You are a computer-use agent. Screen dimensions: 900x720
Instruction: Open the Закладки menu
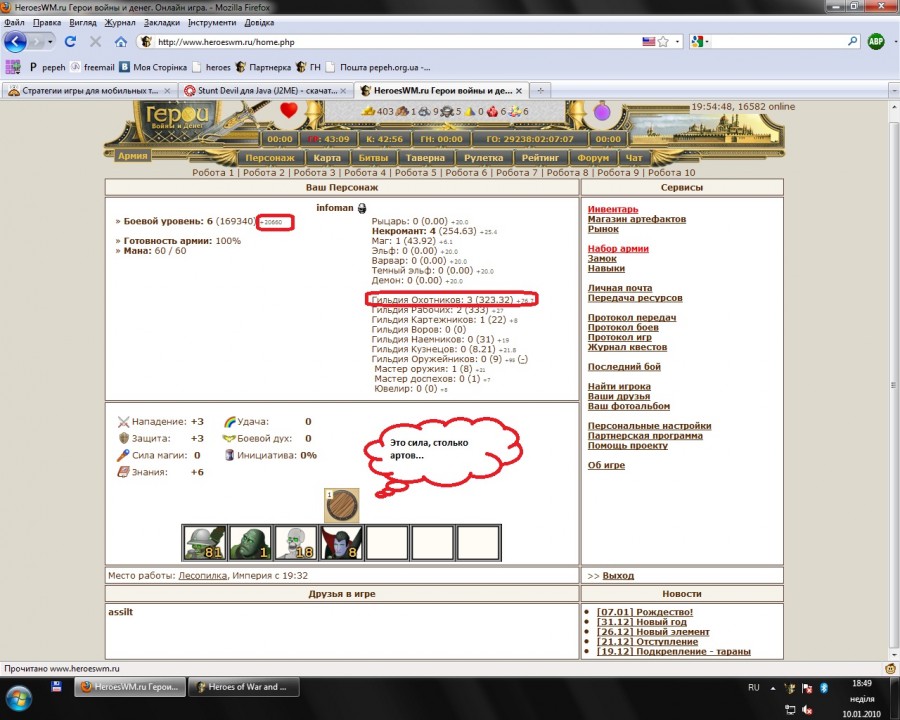coord(162,22)
